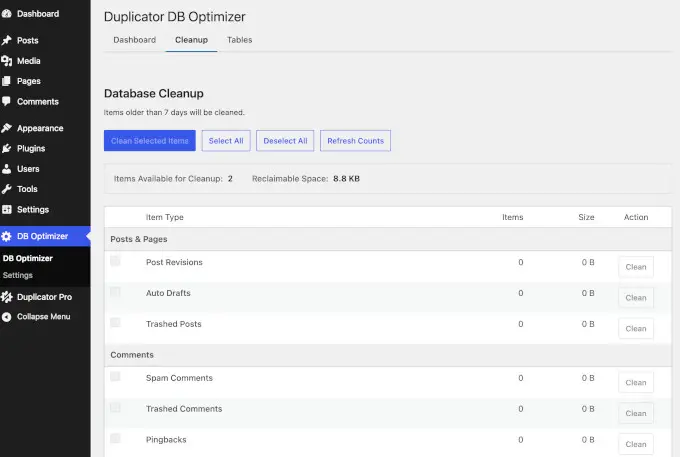Open the Tables tab
This screenshot has width=680, height=457.
click(x=239, y=40)
